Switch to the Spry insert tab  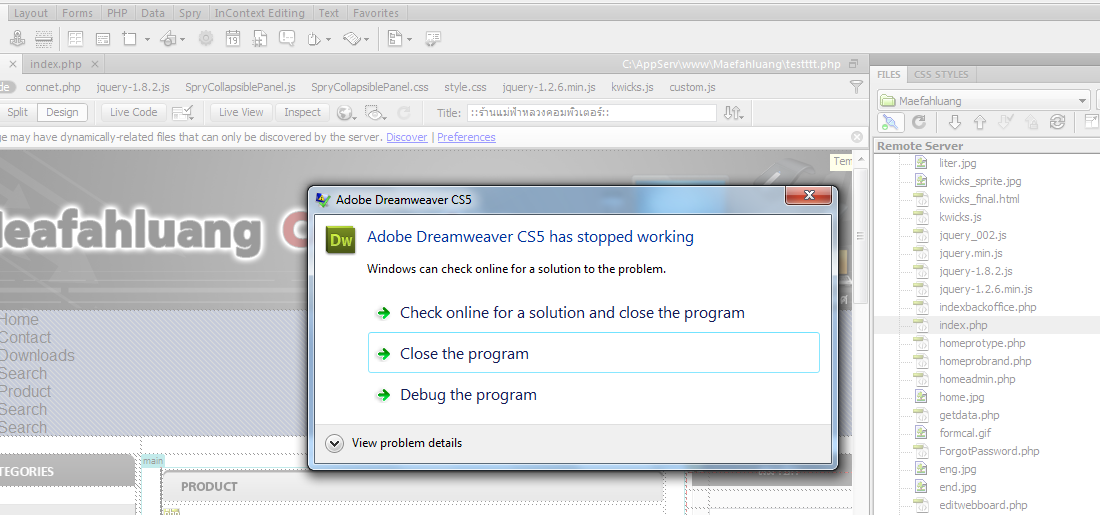click(x=190, y=13)
